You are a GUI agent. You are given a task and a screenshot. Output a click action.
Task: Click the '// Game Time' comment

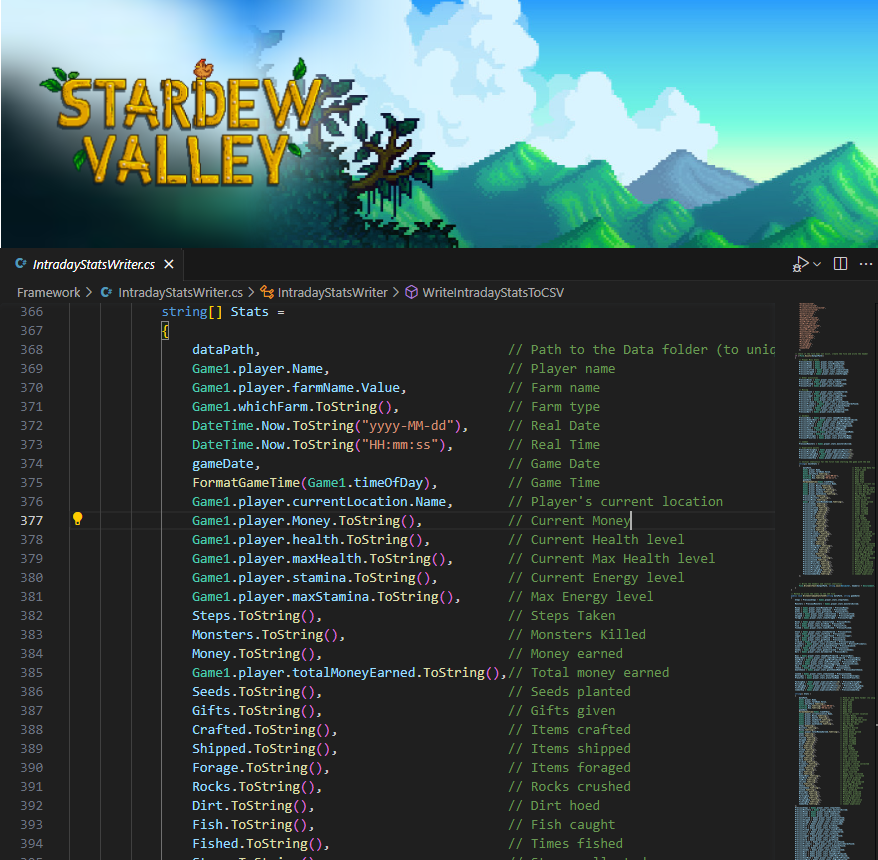click(554, 483)
